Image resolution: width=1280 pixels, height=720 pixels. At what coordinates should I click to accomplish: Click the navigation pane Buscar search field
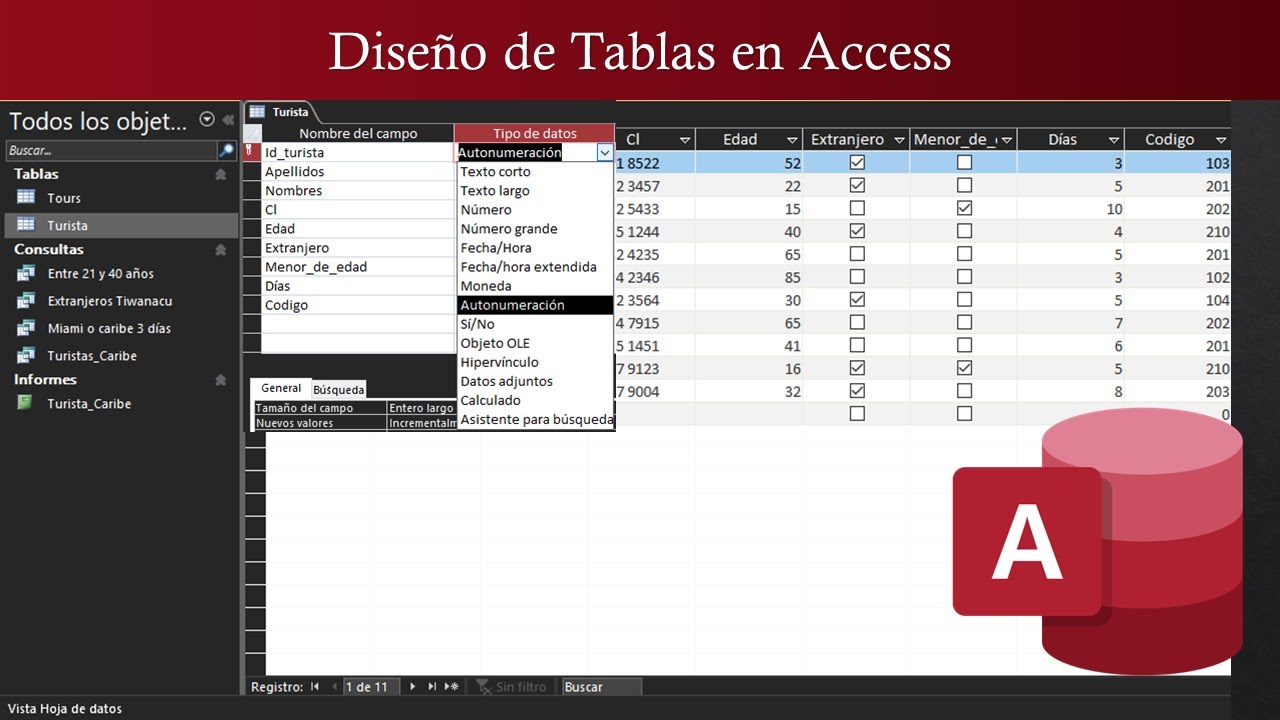(111, 150)
